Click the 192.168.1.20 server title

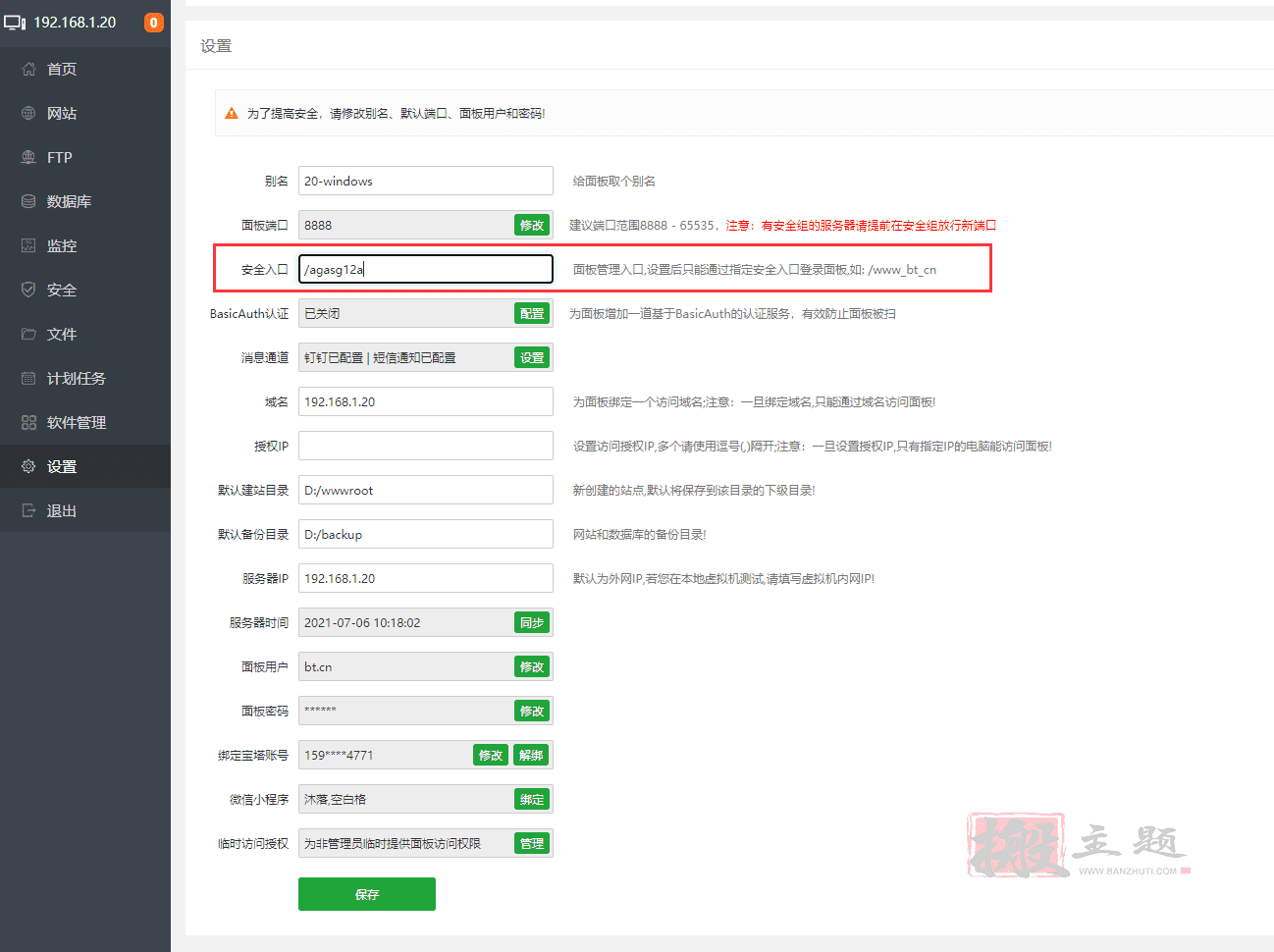(75, 23)
